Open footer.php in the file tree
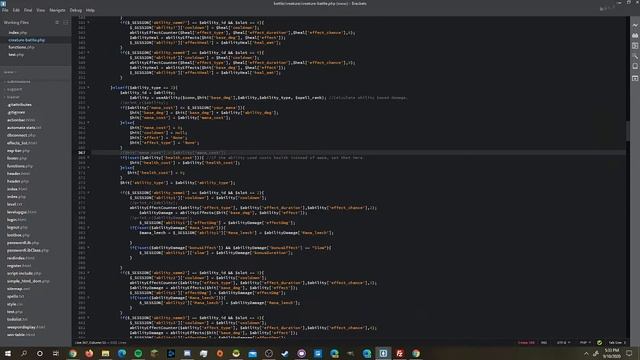Image resolution: width=640 pixels, height=360 pixels. point(17,158)
